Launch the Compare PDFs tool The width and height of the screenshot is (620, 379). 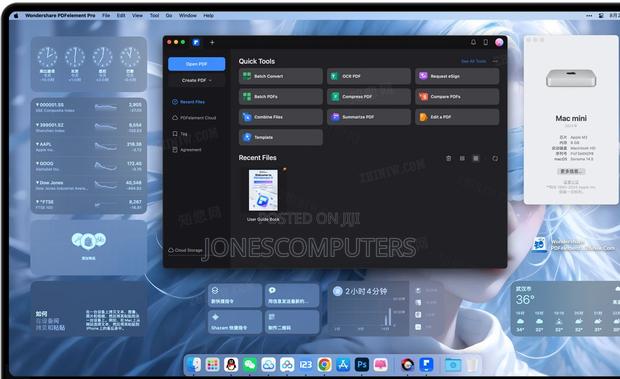tap(457, 96)
